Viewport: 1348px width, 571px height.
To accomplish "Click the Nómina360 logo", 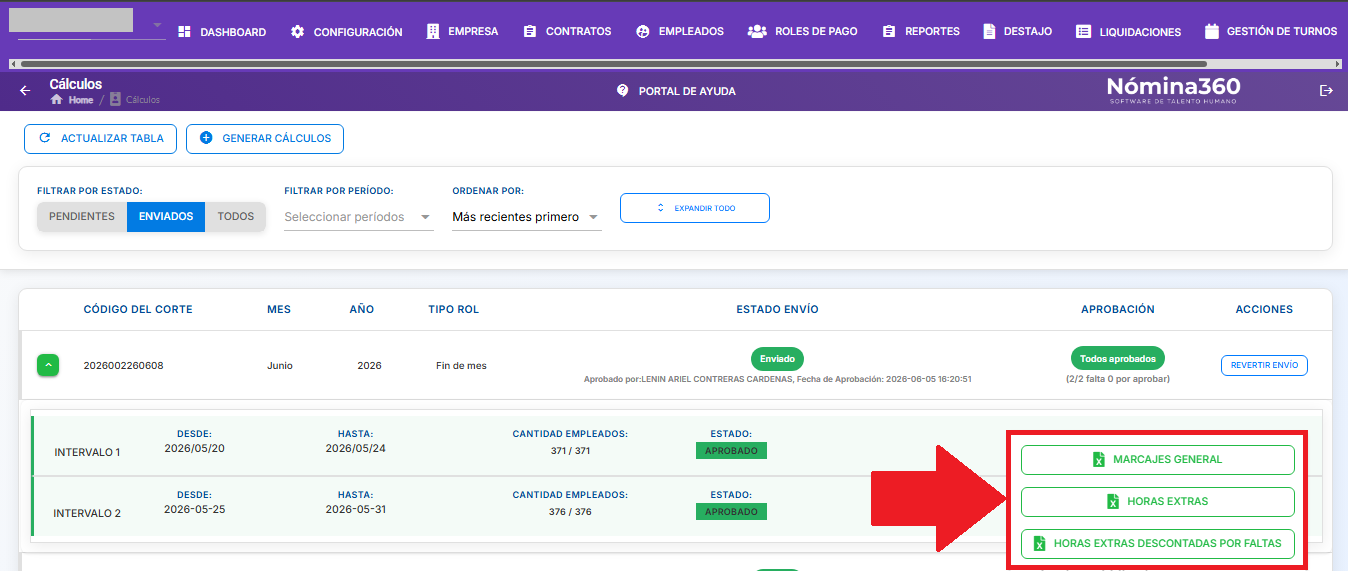I will (1173, 89).
